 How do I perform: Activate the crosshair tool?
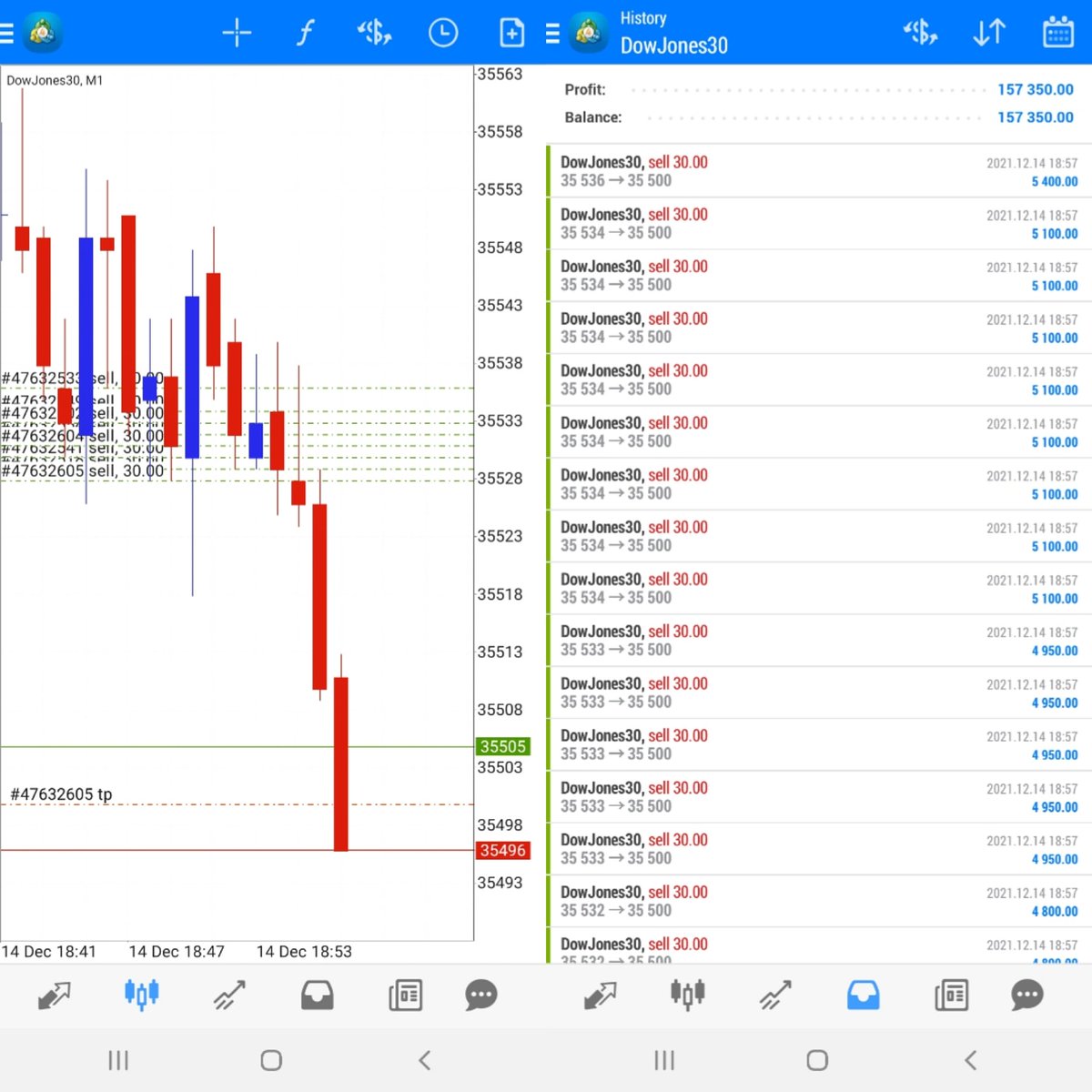click(237, 34)
